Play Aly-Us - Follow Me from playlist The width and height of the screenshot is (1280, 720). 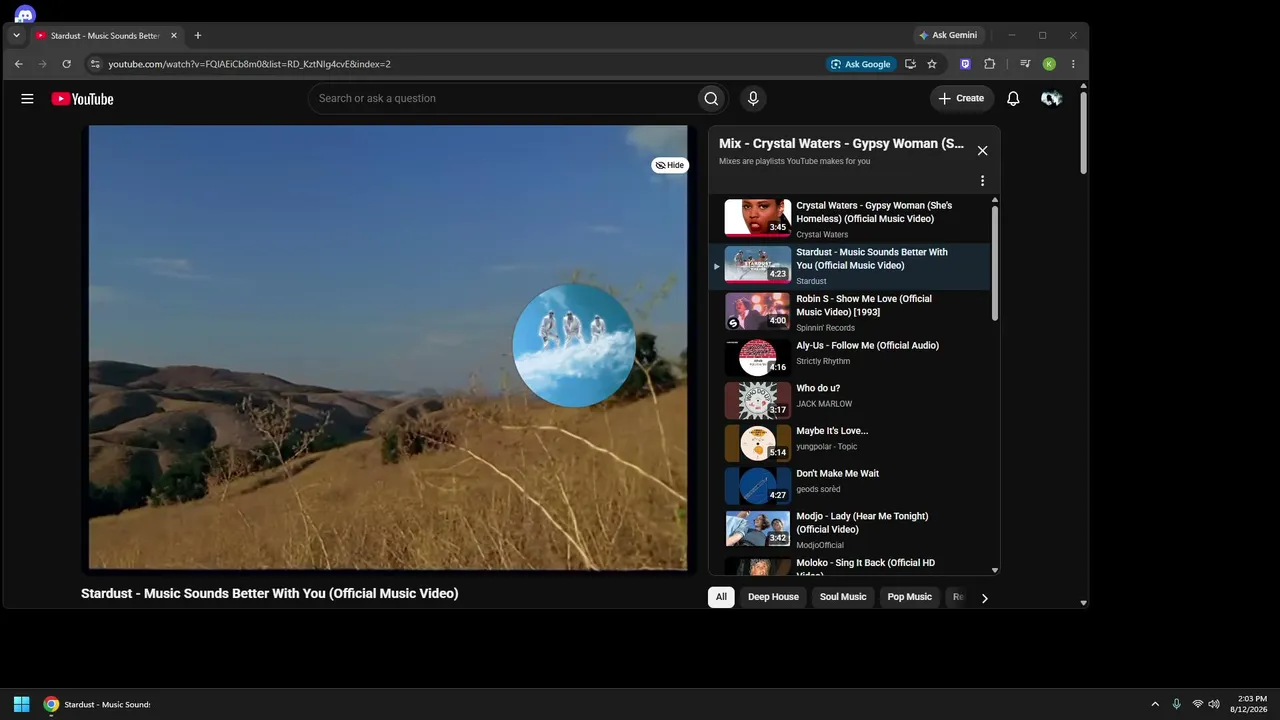pos(850,355)
